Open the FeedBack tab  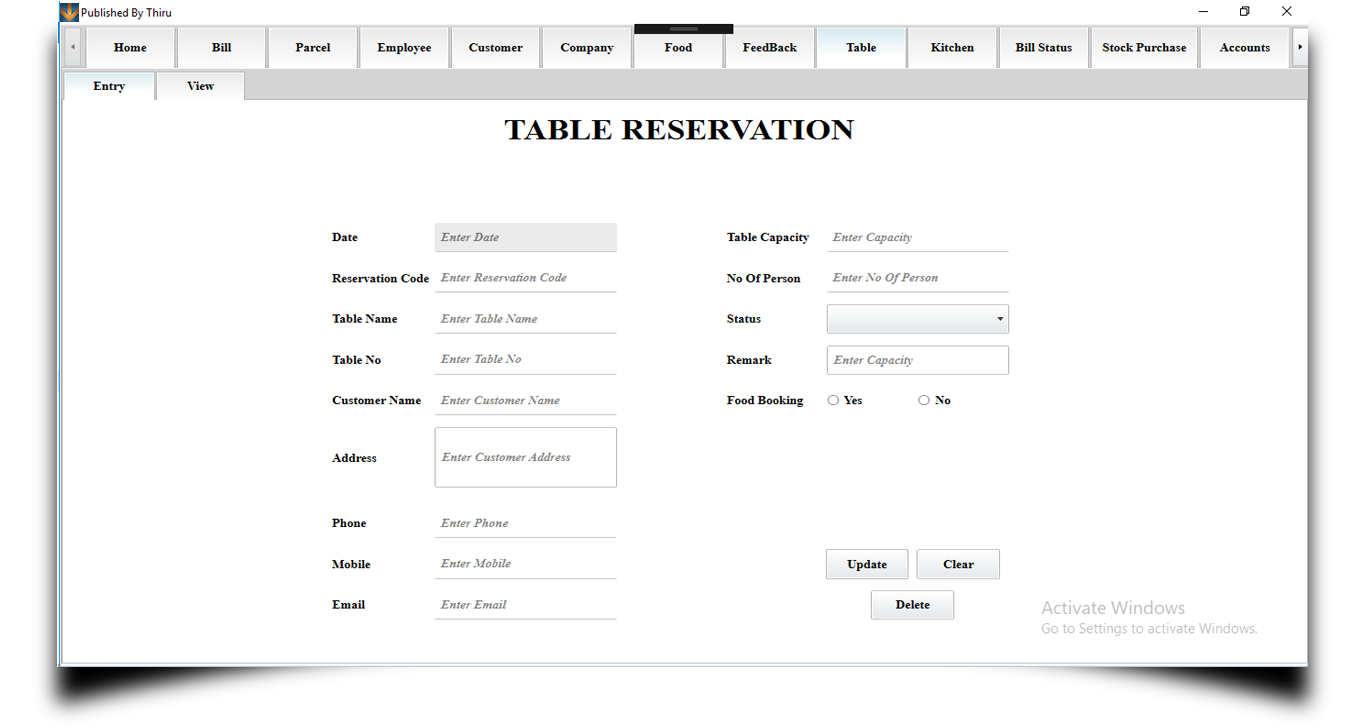click(x=769, y=48)
